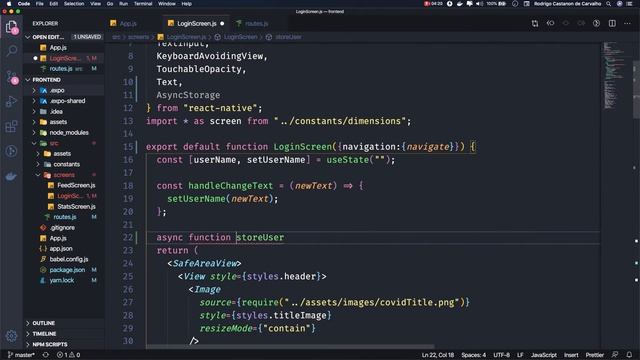Image resolution: width=640 pixels, height=360 pixels.
Task: Split the editor to the right
Action: [612, 24]
